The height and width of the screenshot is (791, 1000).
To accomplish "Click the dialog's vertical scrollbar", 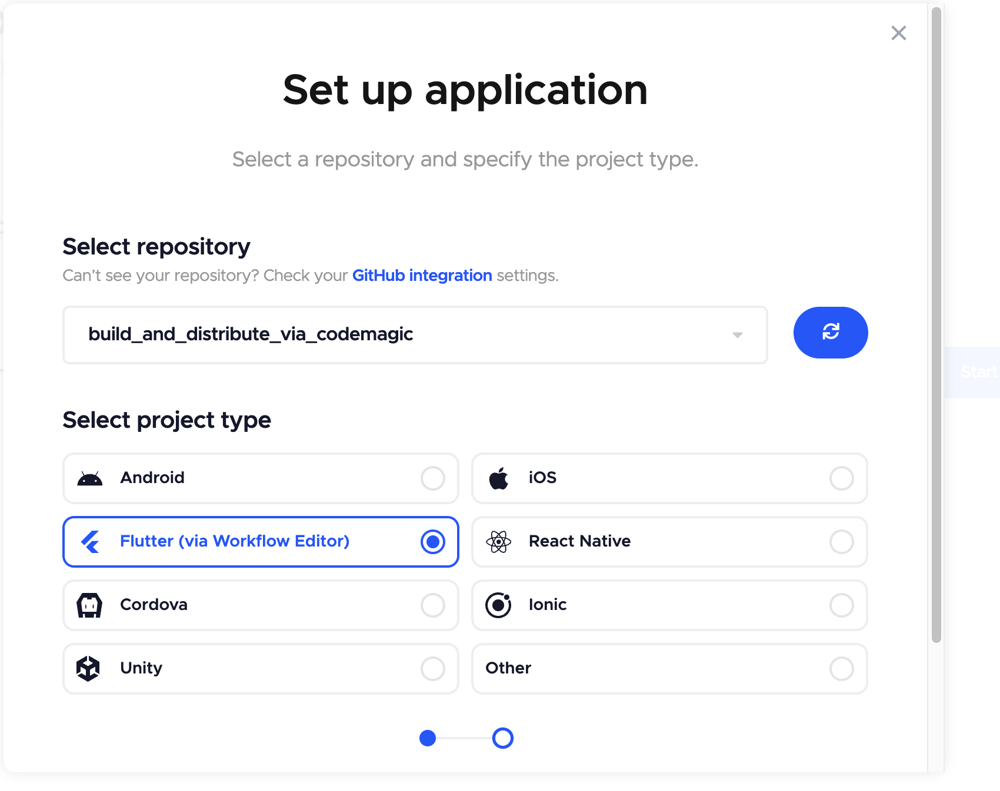I will coord(936,325).
